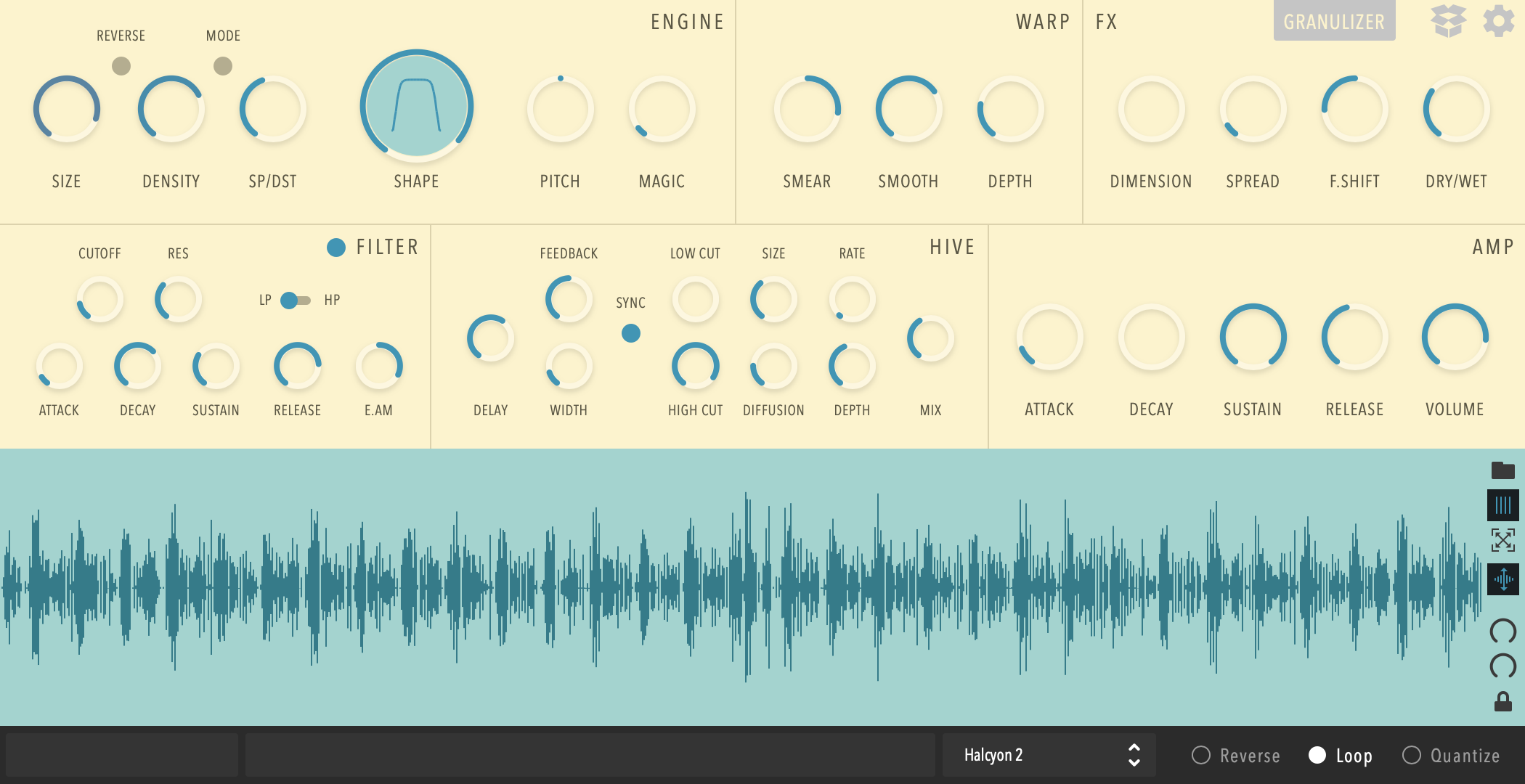Image resolution: width=1525 pixels, height=784 pixels.
Task: Click the DRY/WET knob
Action: click(1457, 109)
